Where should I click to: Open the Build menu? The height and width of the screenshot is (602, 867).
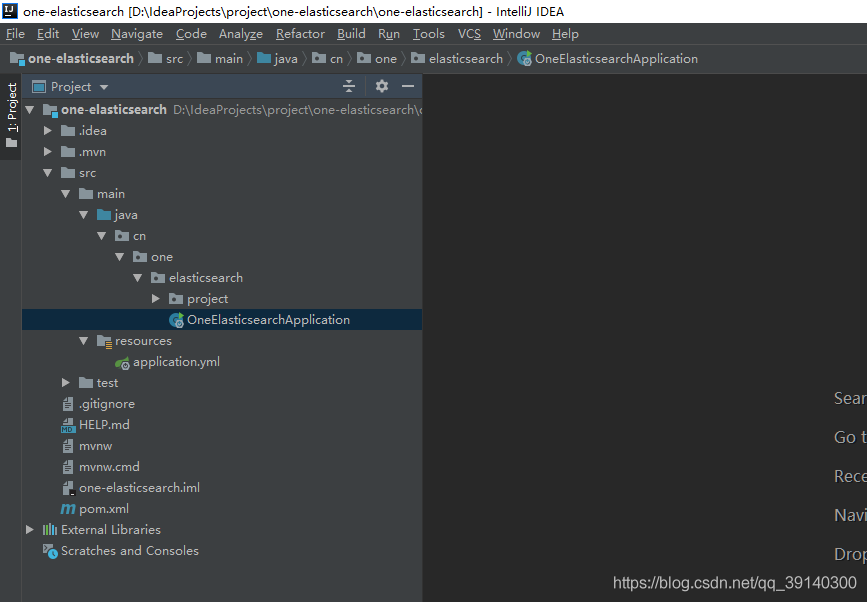[351, 34]
